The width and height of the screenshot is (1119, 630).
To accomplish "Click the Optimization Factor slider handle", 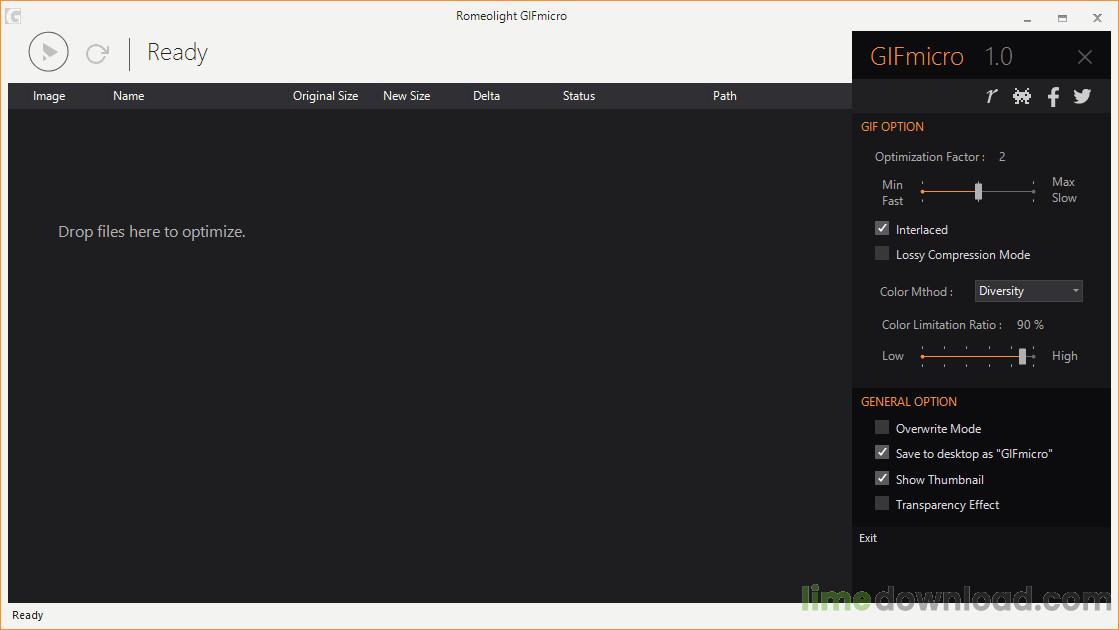I will pos(978,191).
